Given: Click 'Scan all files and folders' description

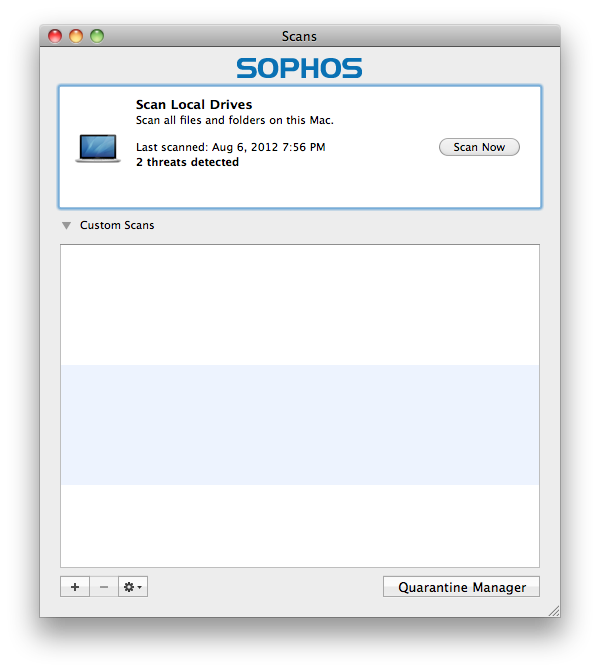Looking at the screenshot, I should (234, 120).
